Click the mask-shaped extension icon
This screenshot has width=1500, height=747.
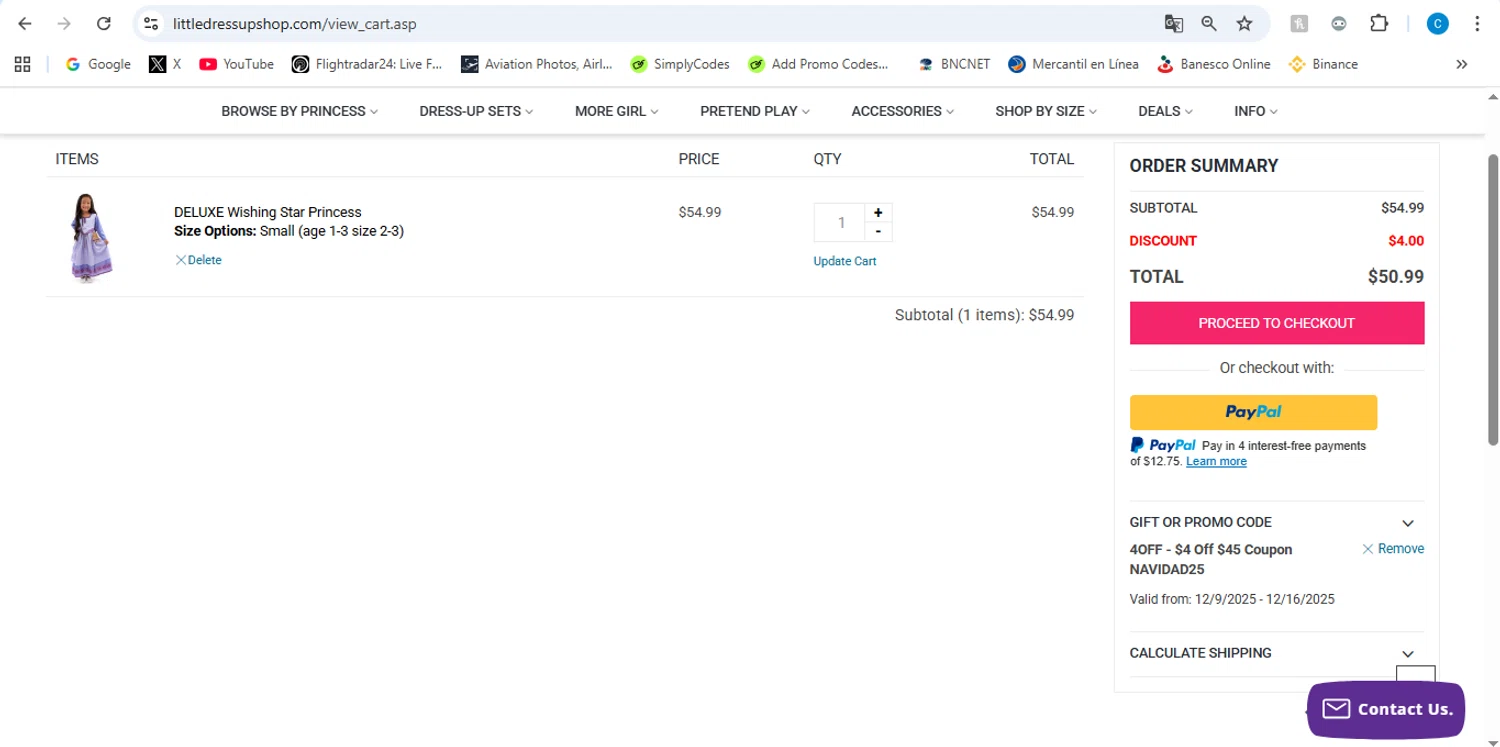pyautogui.click(x=1339, y=23)
